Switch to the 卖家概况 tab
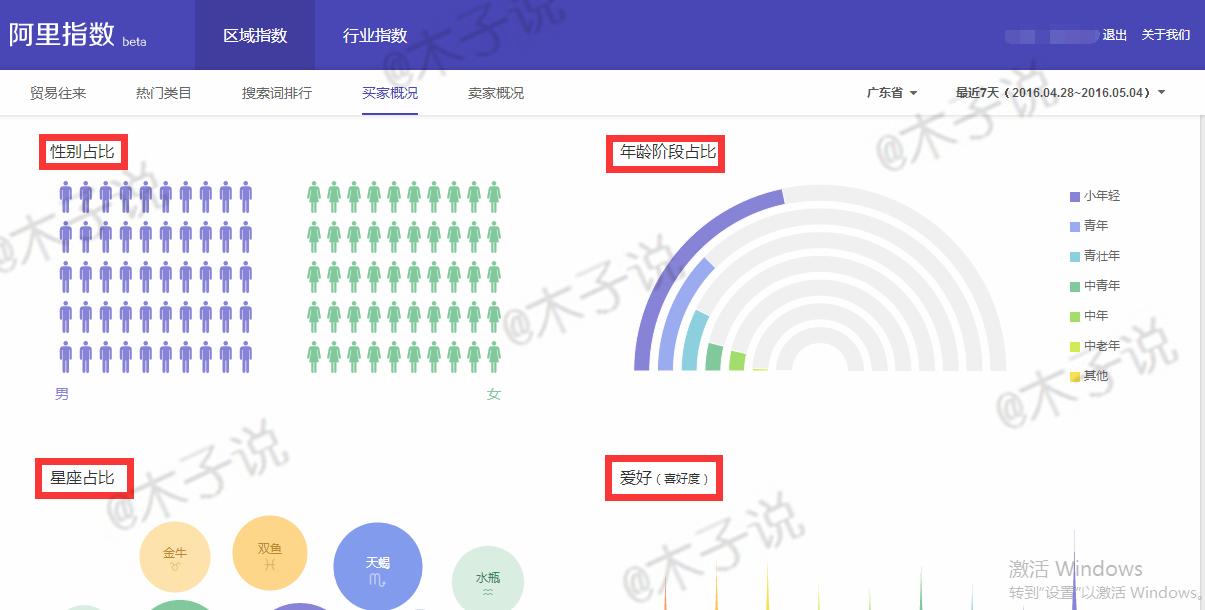 (497, 91)
